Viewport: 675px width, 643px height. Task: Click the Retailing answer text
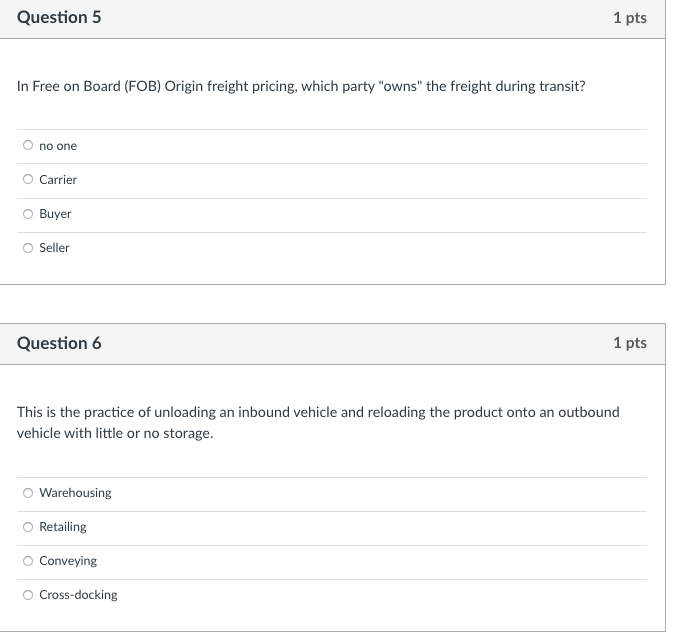63,527
